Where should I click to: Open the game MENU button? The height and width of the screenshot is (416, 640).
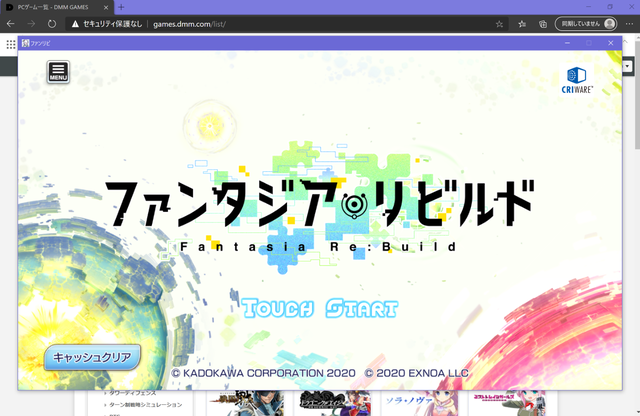pos(58,72)
